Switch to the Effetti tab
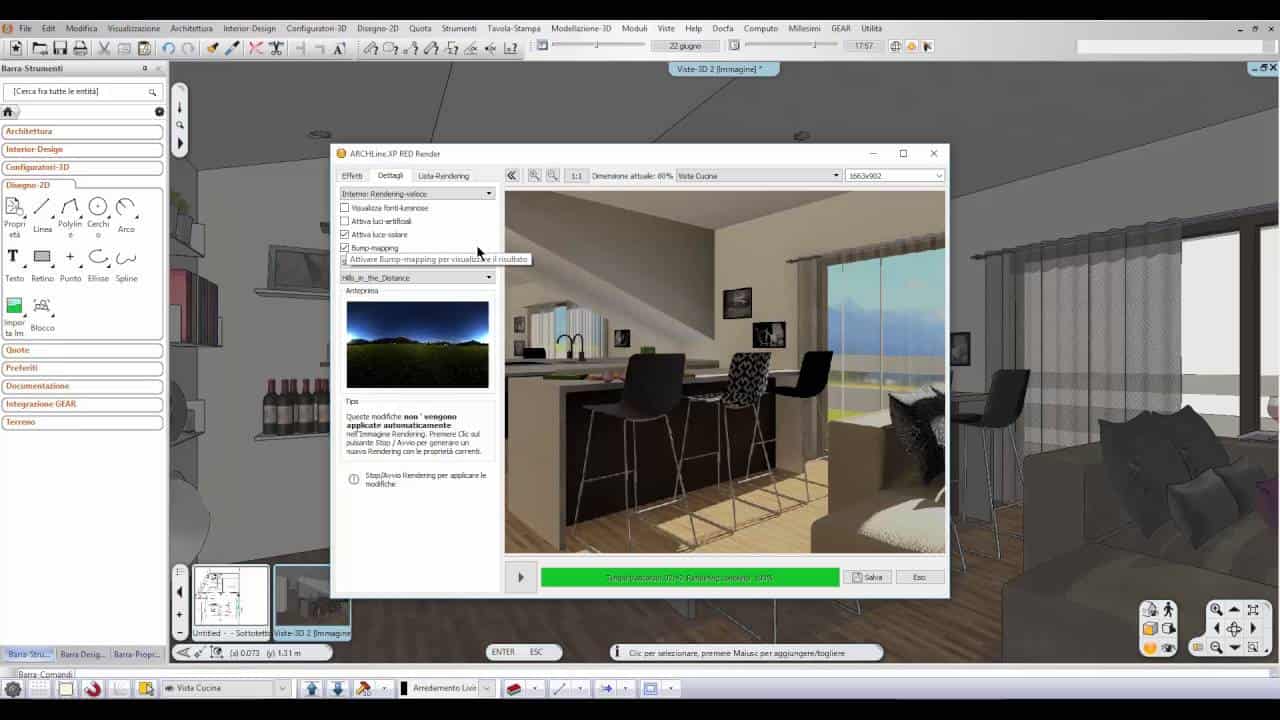This screenshot has height=720, width=1280. point(351,175)
